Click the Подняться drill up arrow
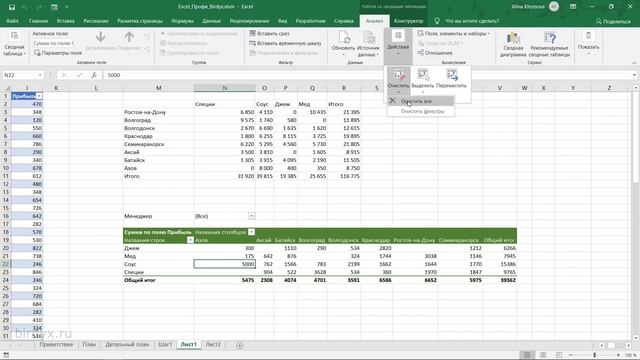The image size is (640, 360). click(129, 41)
